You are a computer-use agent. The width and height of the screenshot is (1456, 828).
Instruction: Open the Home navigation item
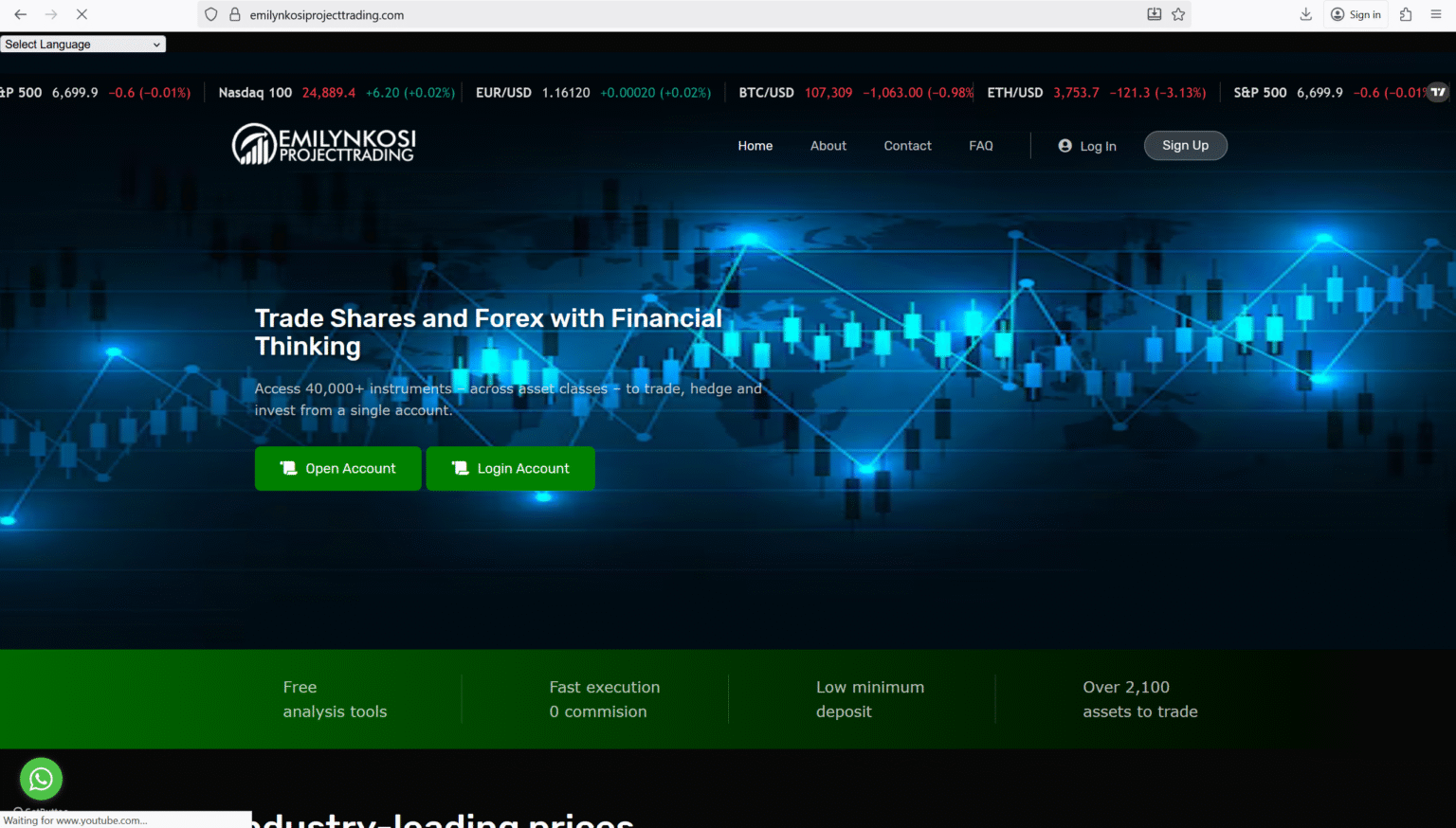coord(755,146)
